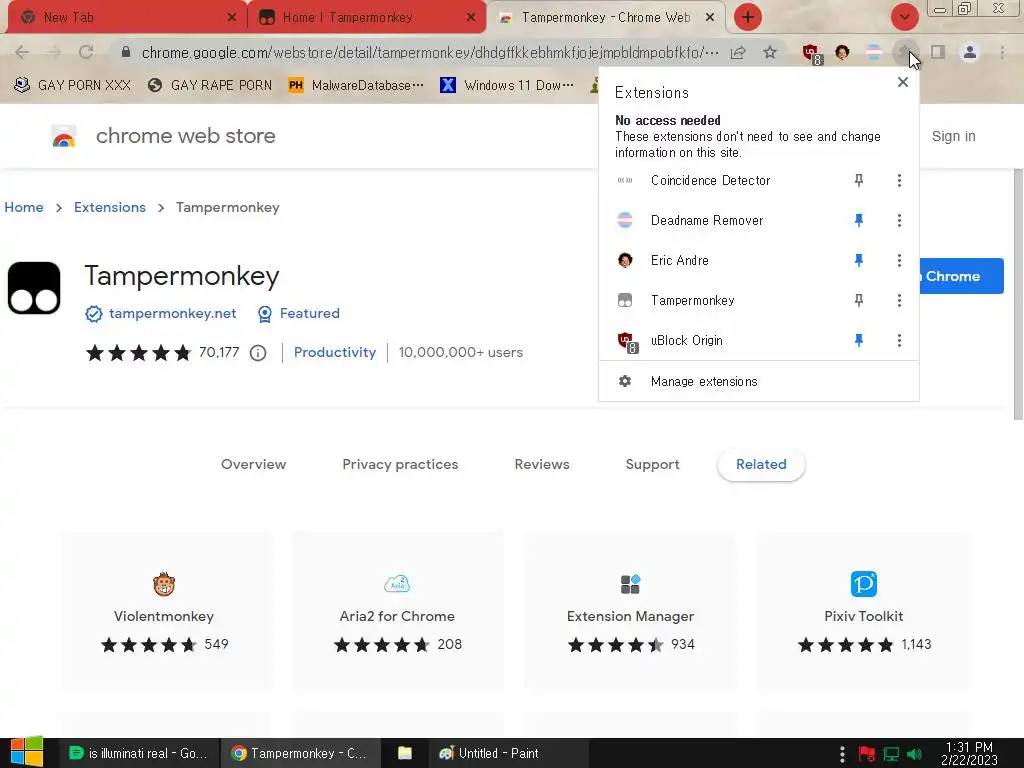This screenshot has width=1024, height=768.
Task: Open the Extension Manager card
Action: click(x=630, y=611)
